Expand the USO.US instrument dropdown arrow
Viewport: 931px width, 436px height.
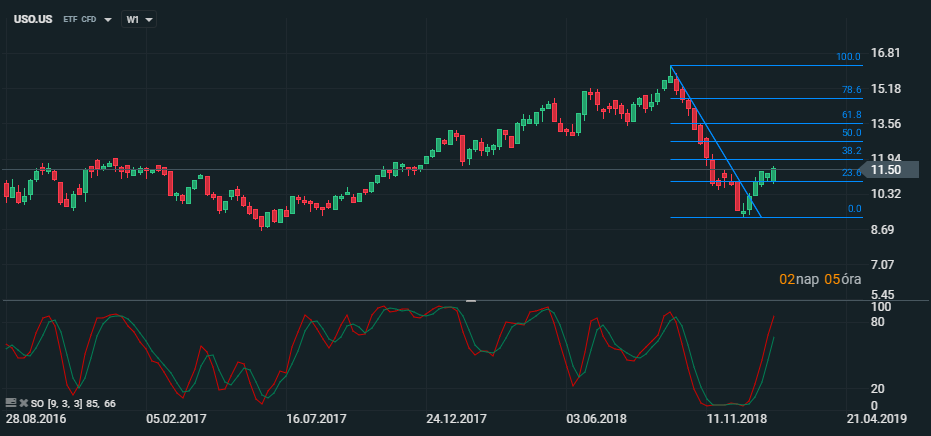click(x=107, y=19)
